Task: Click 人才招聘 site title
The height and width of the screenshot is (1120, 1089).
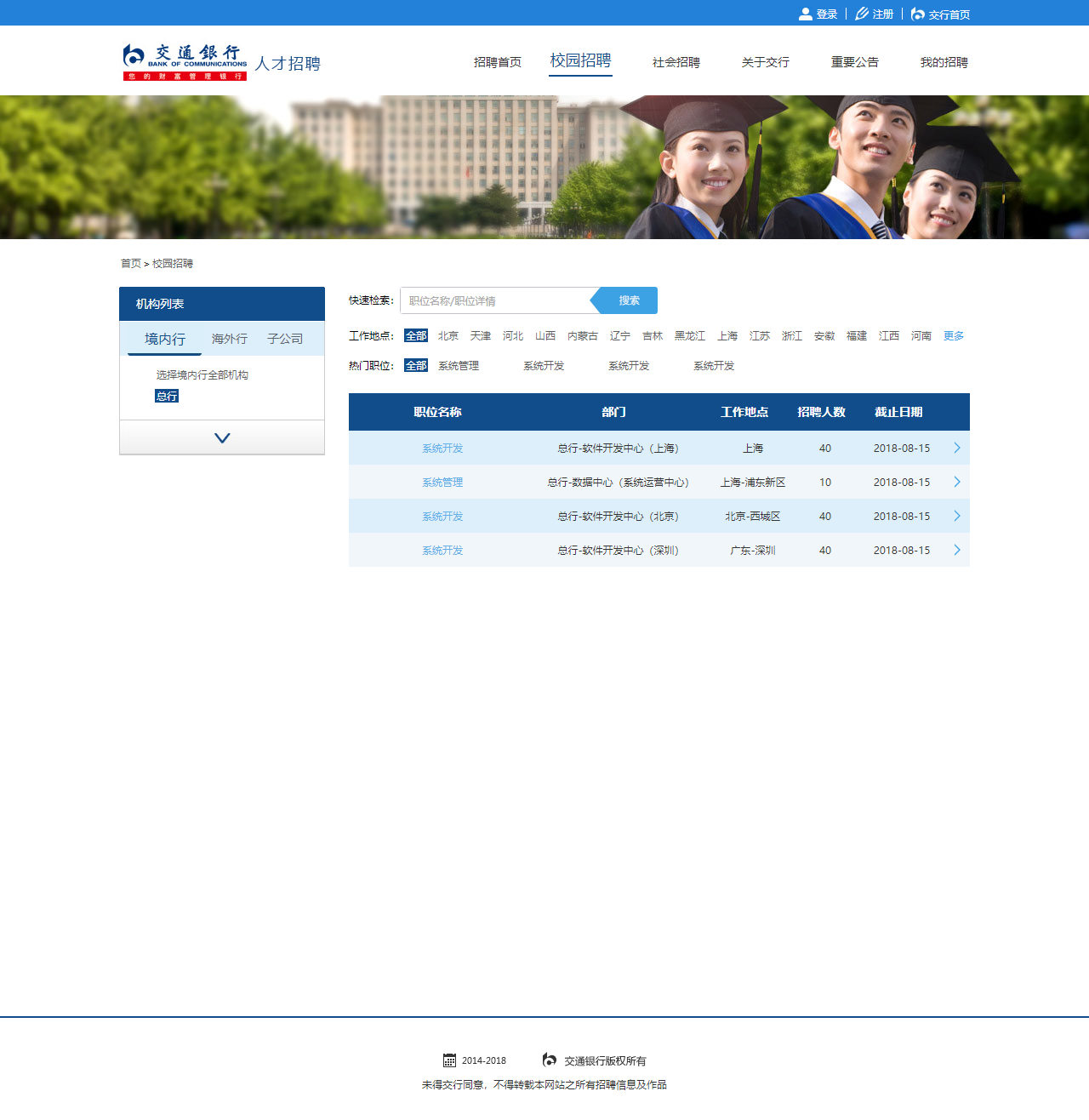Action: [x=288, y=64]
